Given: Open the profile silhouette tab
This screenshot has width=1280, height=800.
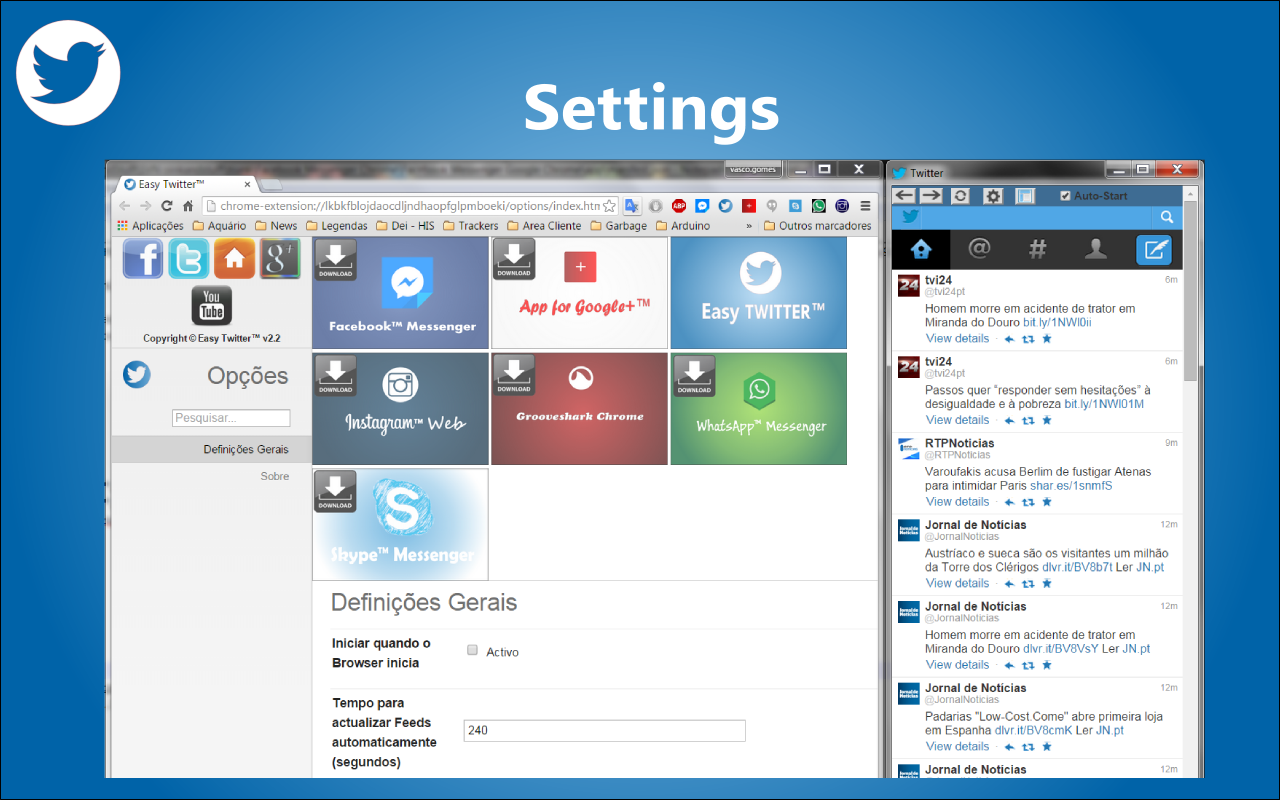Looking at the screenshot, I should pyautogui.click(x=1096, y=250).
